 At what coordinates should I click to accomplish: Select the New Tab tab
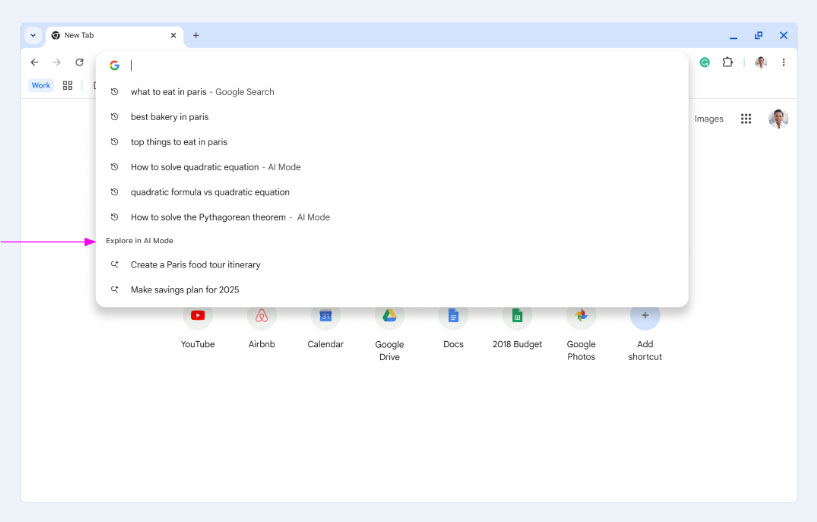[x=114, y=35]
